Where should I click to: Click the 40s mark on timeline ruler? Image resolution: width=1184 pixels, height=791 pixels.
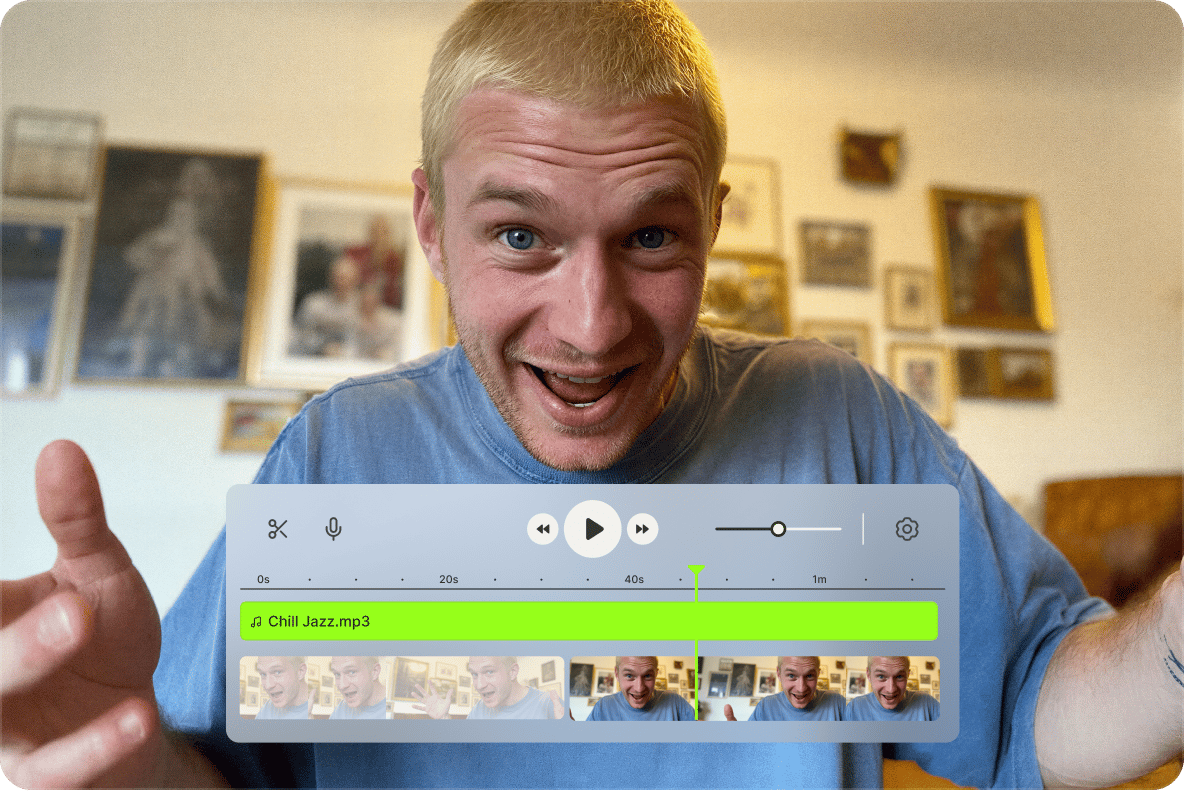point(634,579)
